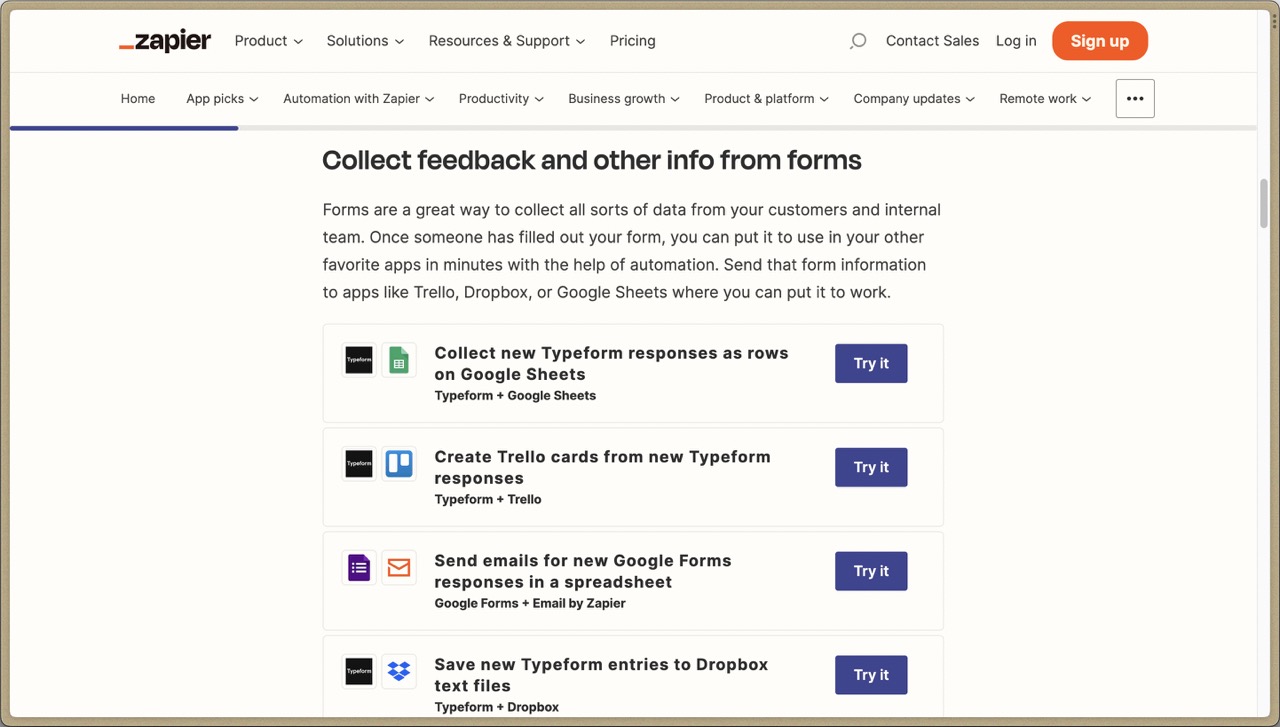Expand Resources & Support menu
The width and height of the screenshot is (1280, 727).
pos(507,41)
